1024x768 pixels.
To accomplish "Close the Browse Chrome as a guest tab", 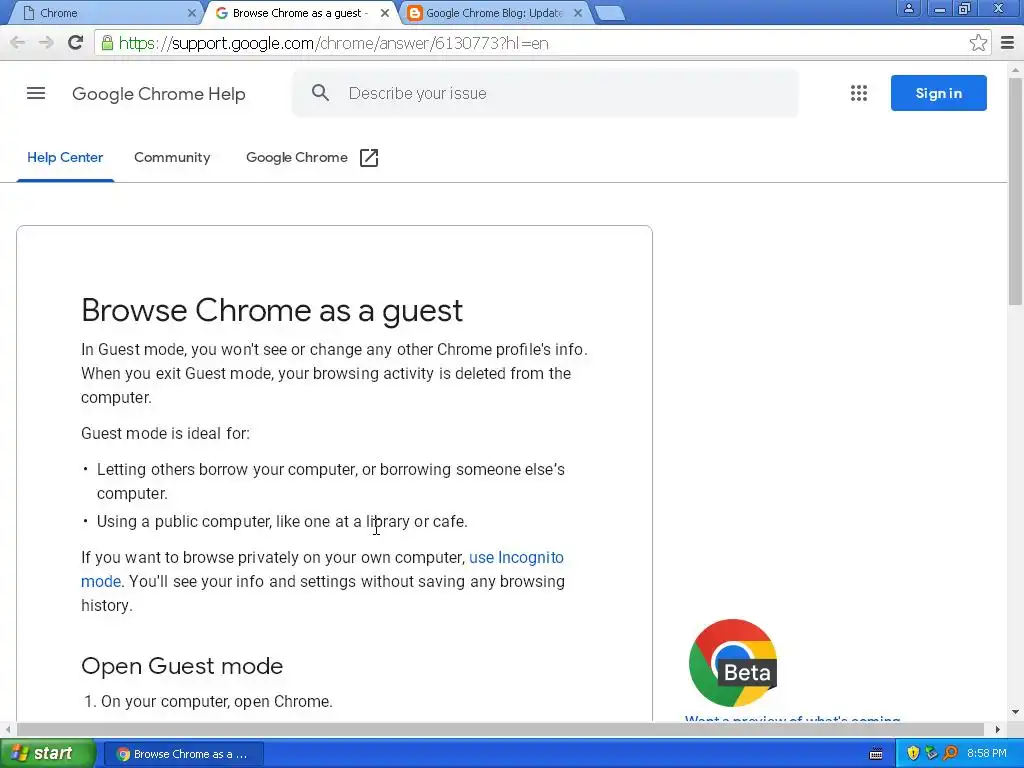I will (x=385, y=13).
